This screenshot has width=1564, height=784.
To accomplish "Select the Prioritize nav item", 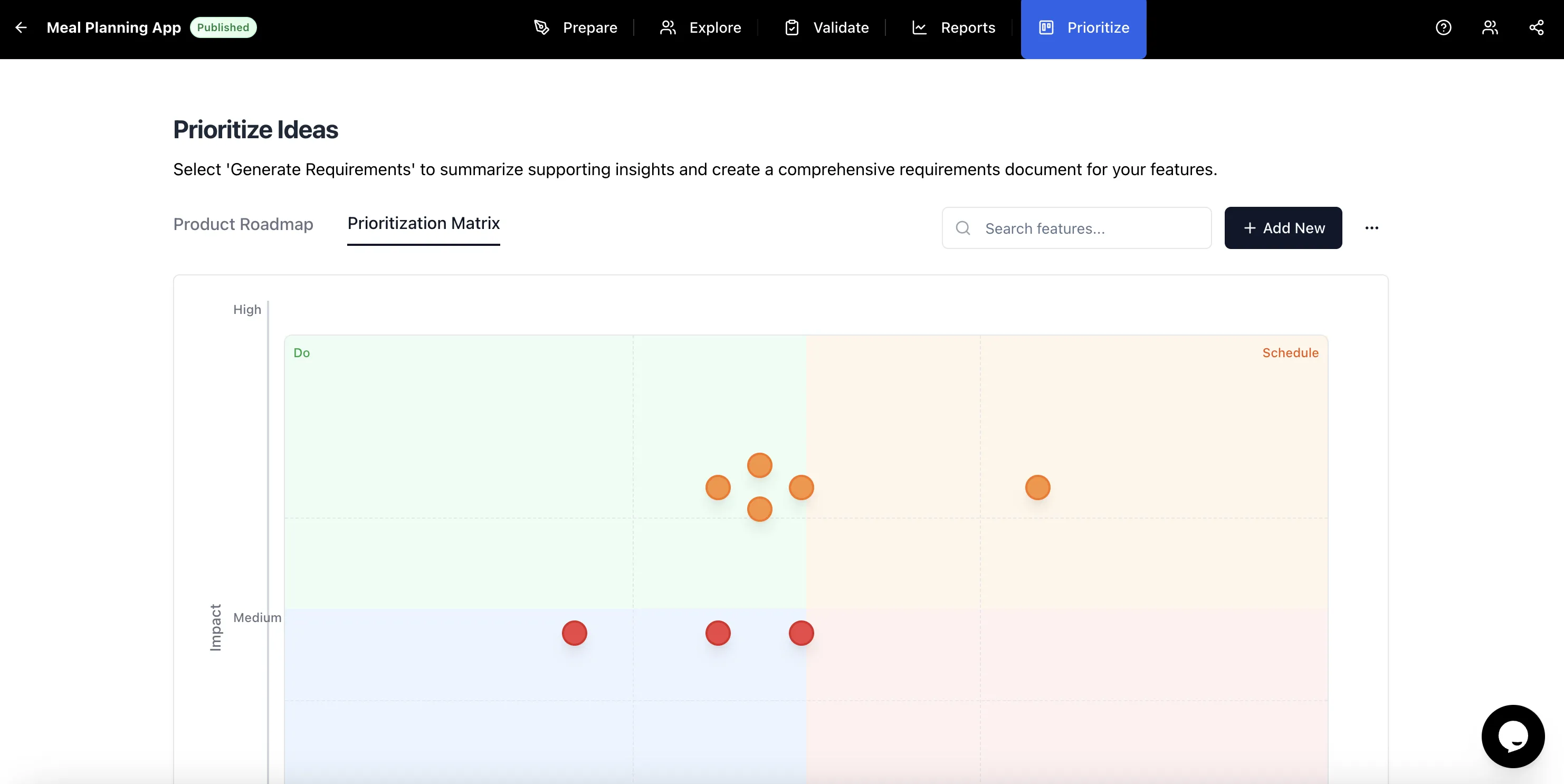I will pyautogui.click(x=1084, y=28).
